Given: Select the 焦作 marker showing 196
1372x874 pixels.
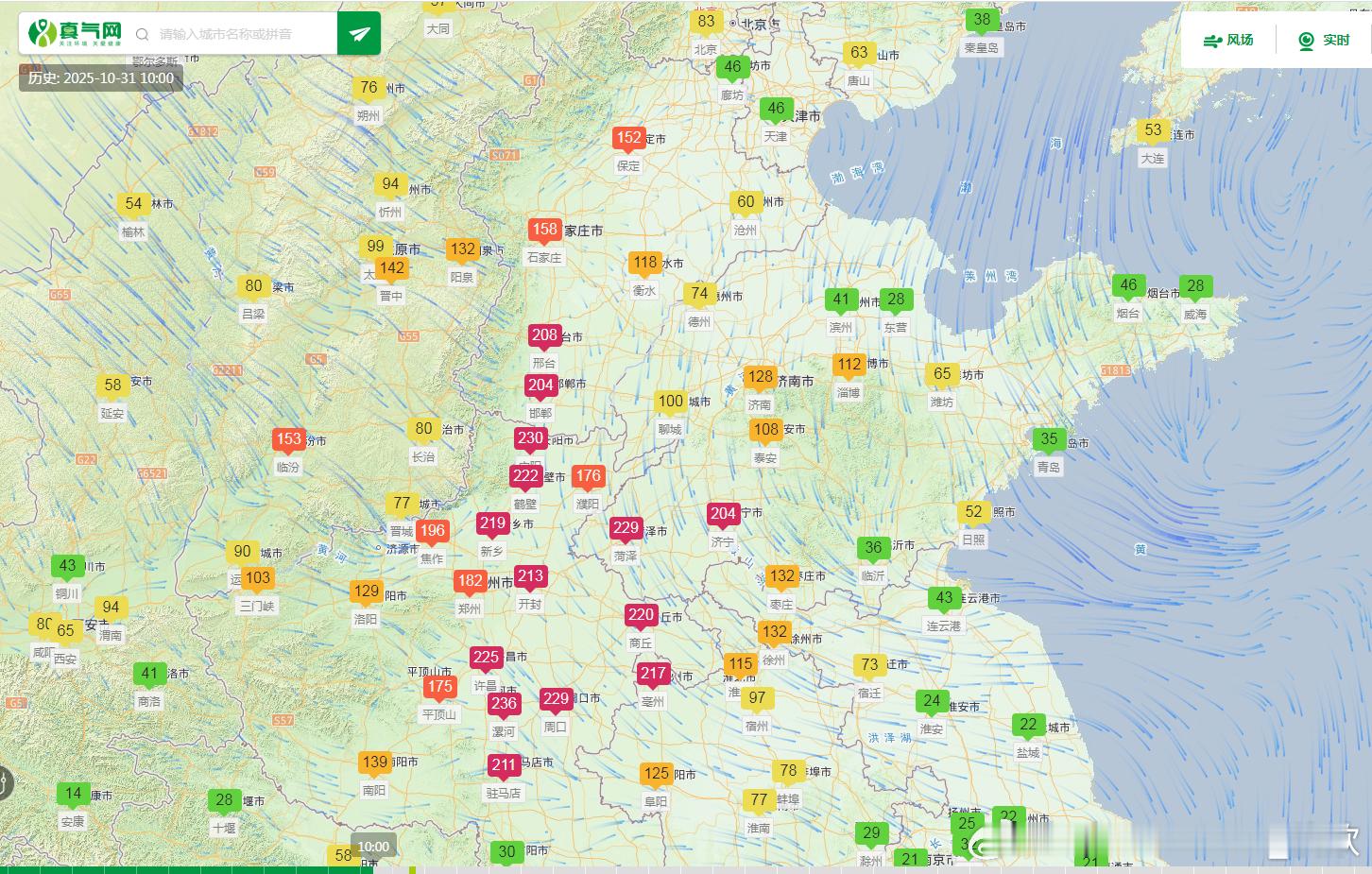Looking at the screenshot, I should click(432, 532).
